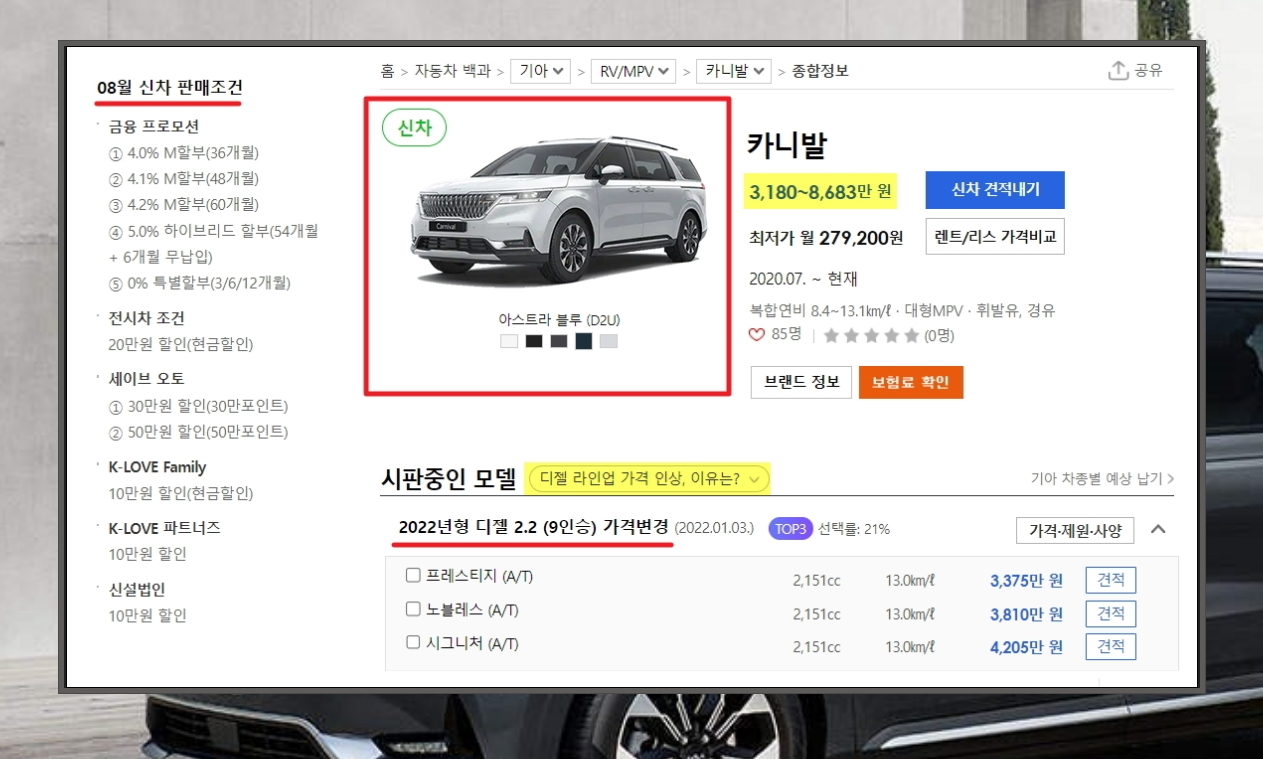Click the 신차 견적내기 button
Viewport: 1263px width, 759px height.
coord(995,190)
